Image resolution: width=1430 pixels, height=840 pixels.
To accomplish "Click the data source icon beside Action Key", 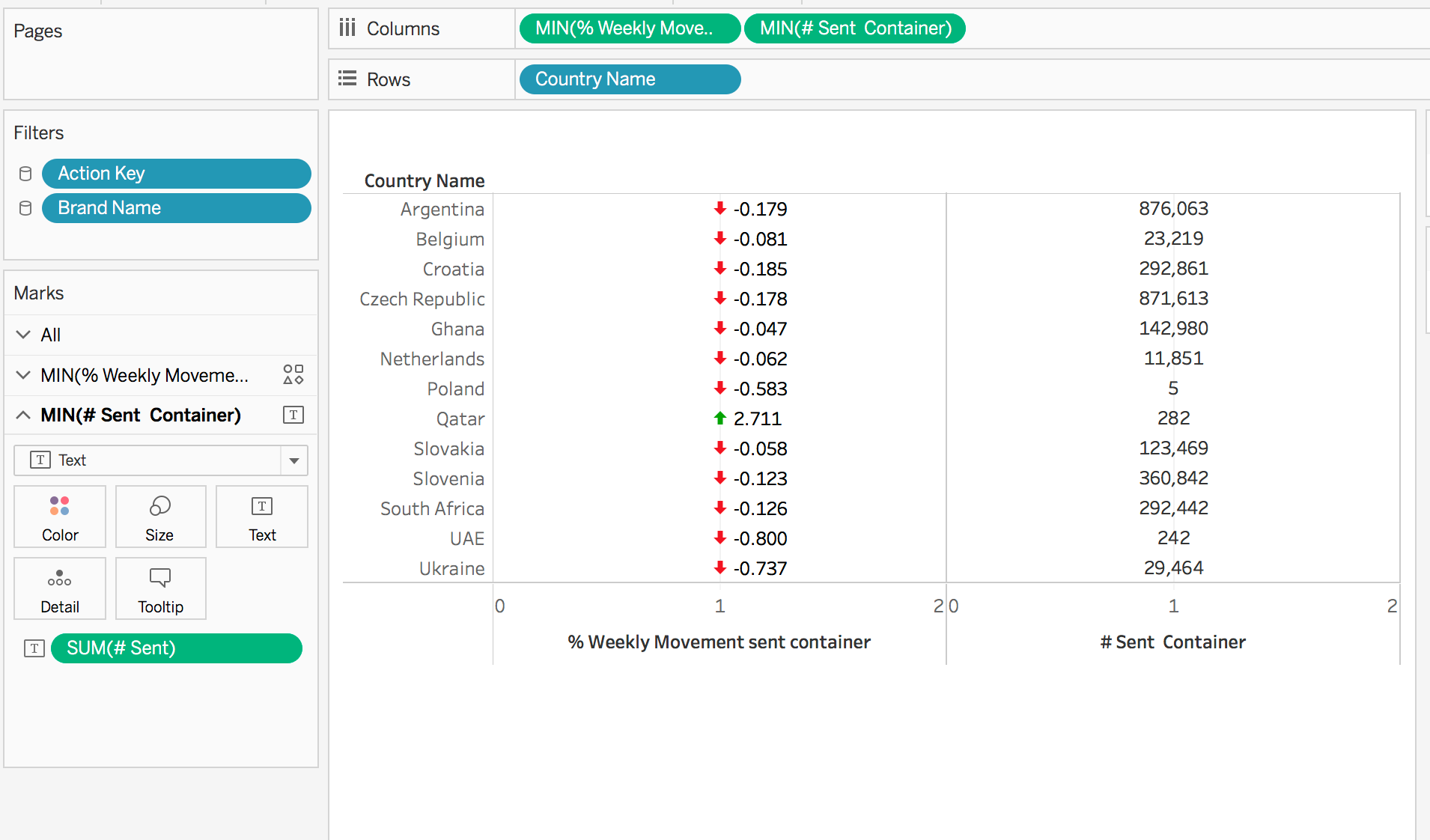I will point(25,173).
